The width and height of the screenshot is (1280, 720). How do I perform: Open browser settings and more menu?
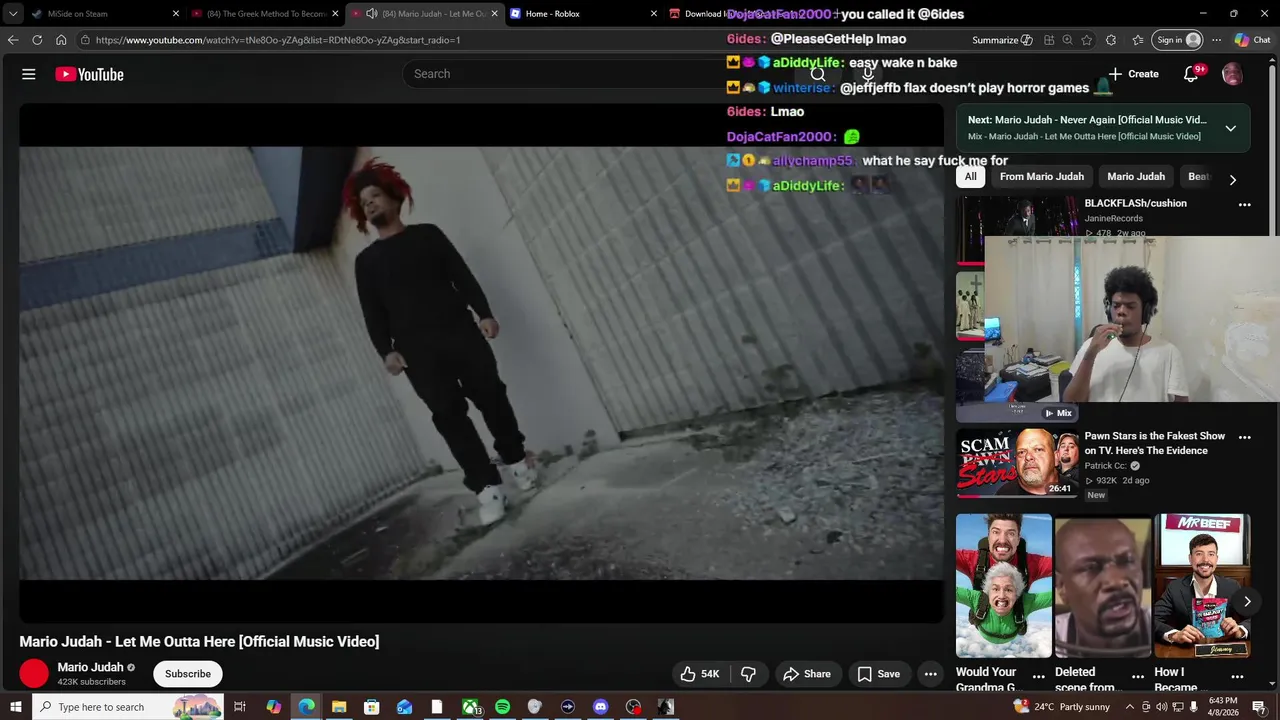(x=1216, y=40)
